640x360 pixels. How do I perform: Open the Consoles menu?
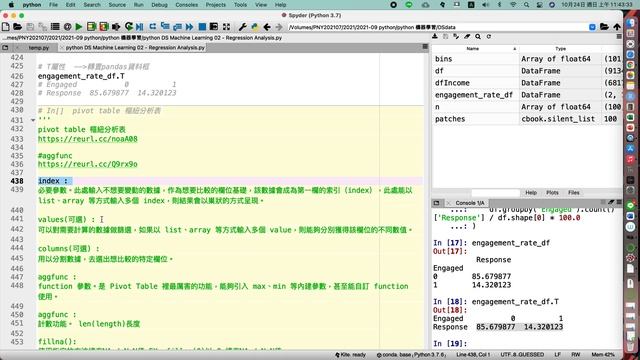[x=187, y=5]
